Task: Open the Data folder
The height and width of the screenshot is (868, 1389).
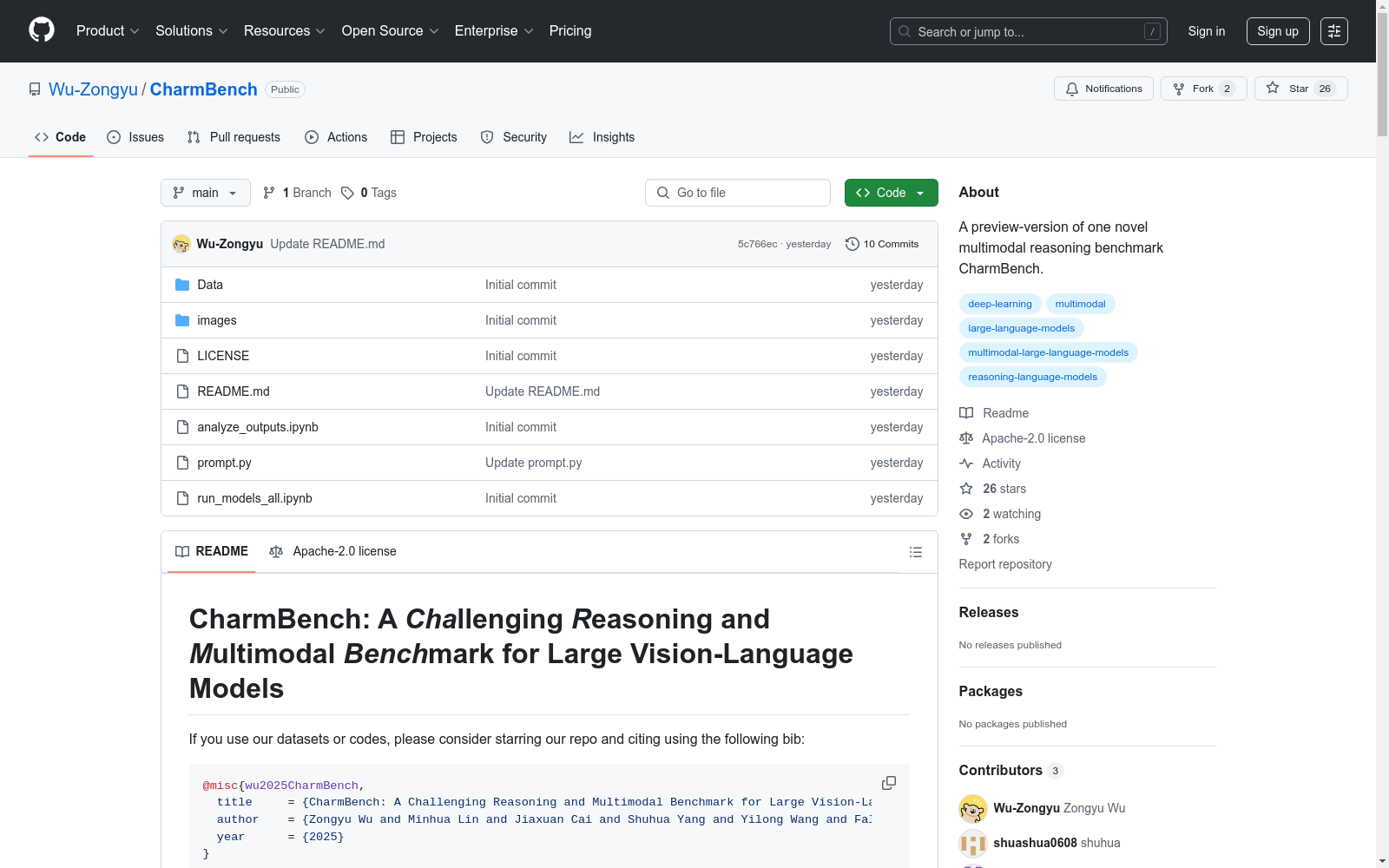Action: [x=210, y=285]
